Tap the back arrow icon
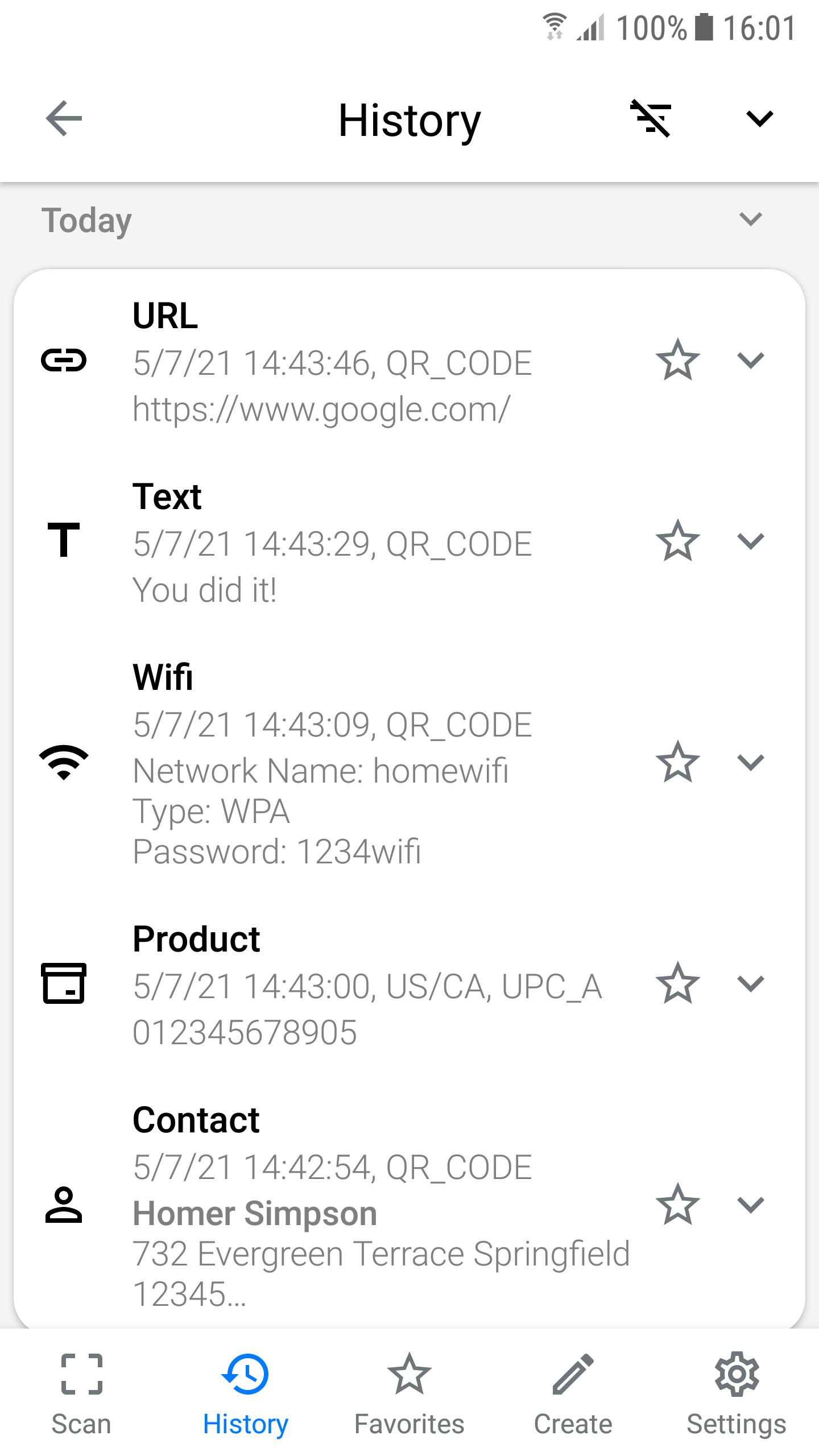 pyautogui.click(x=64, y=118)
